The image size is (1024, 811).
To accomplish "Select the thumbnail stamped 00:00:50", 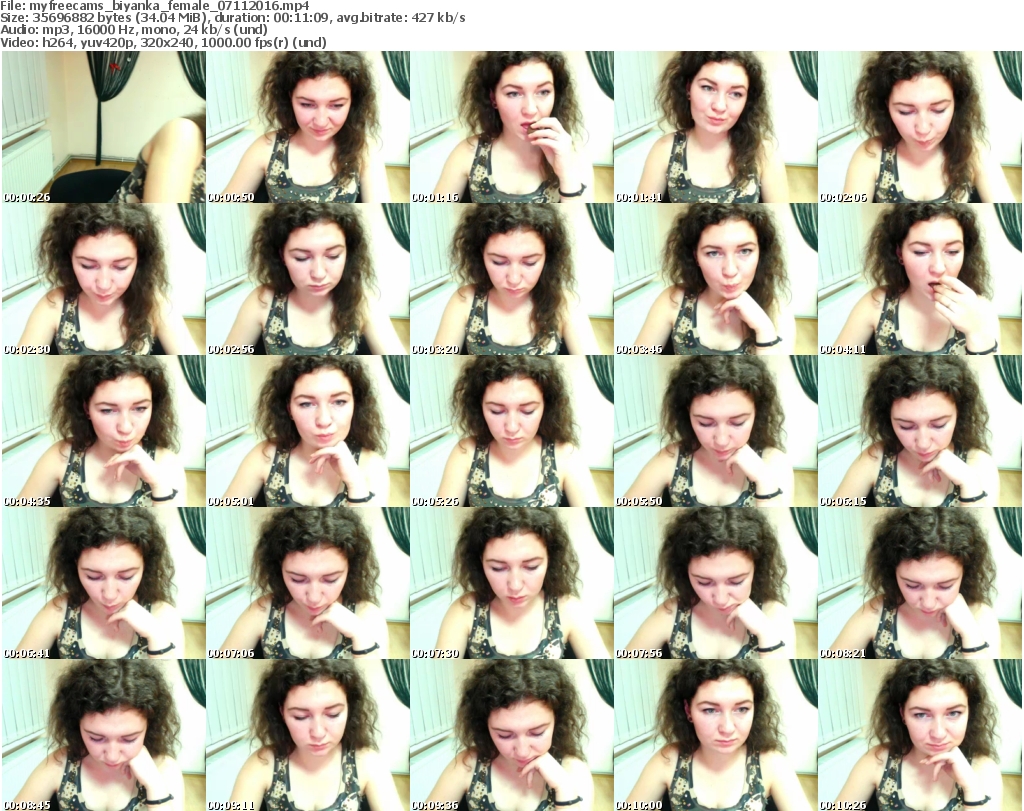I will coord(308,127).
